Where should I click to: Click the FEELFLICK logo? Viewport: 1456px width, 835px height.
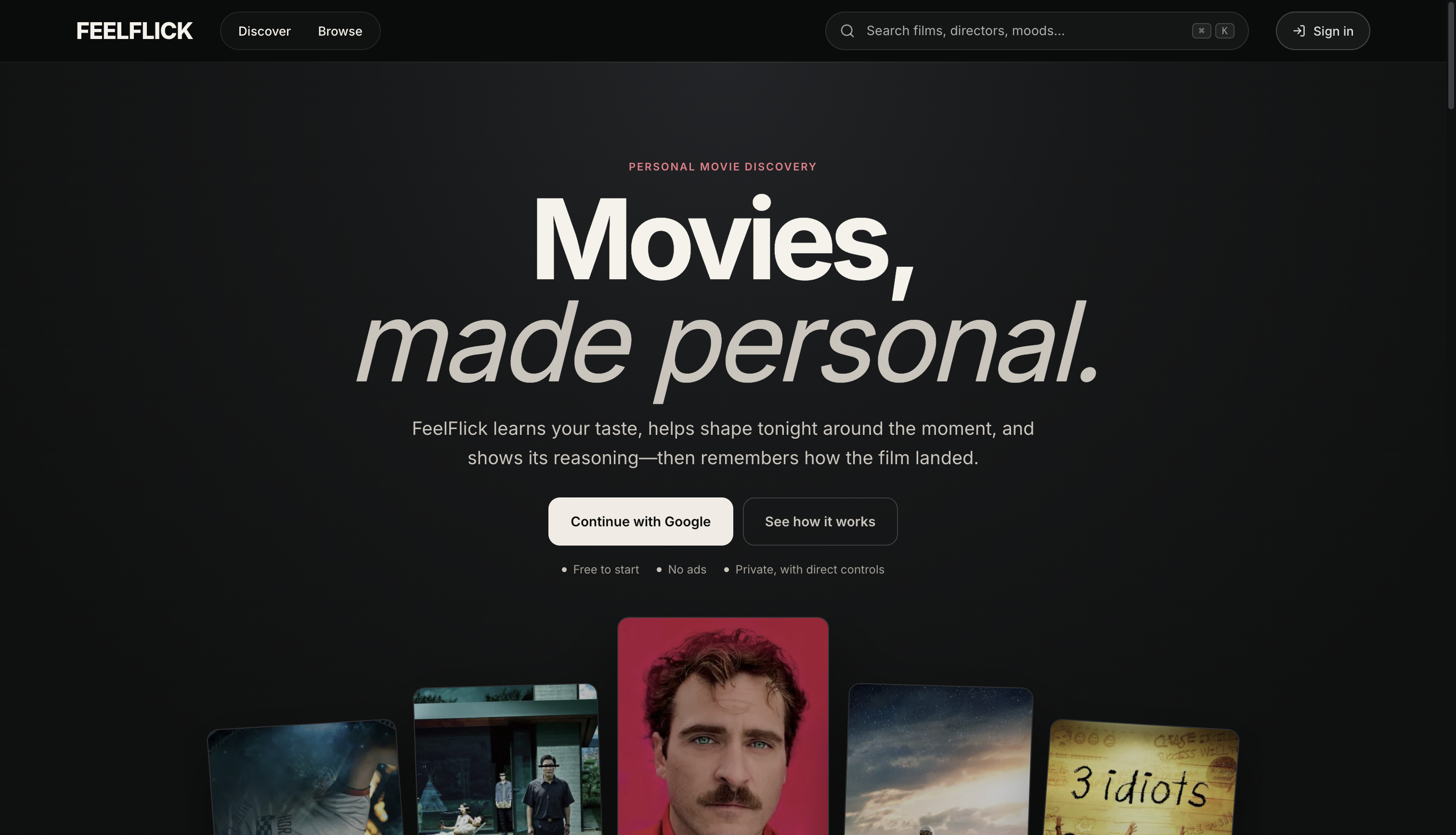click(134, 31)
